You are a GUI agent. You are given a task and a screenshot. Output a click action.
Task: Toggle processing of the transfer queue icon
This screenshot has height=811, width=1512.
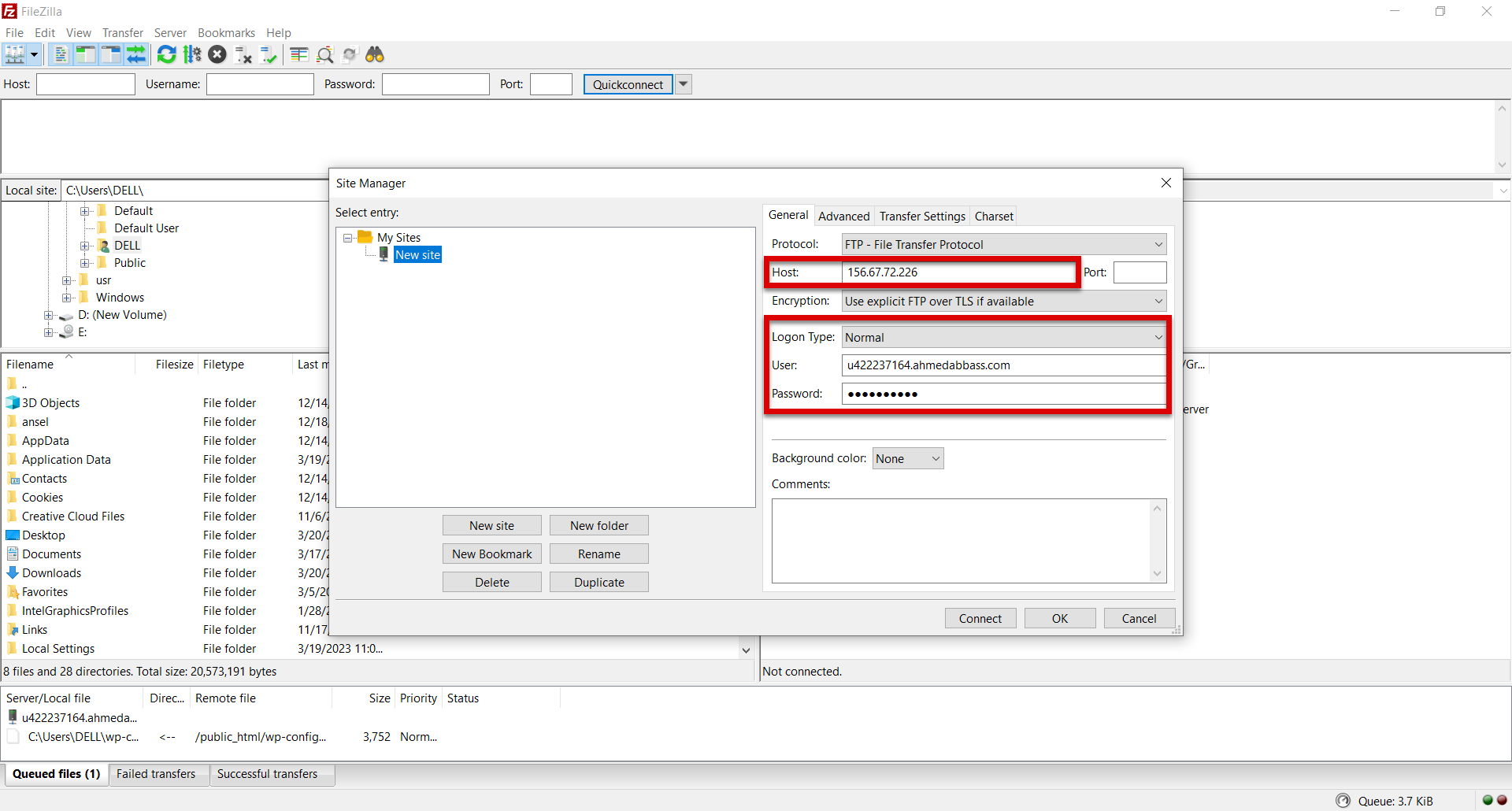192,54
